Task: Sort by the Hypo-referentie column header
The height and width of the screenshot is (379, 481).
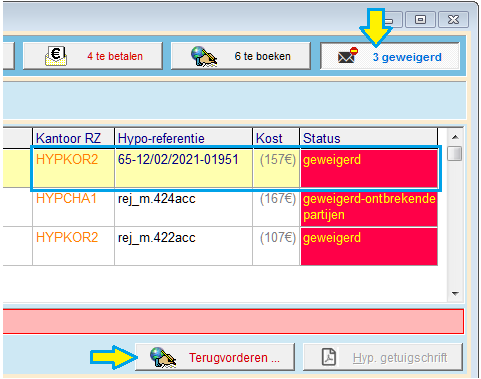Action: (x=183, y=138)
